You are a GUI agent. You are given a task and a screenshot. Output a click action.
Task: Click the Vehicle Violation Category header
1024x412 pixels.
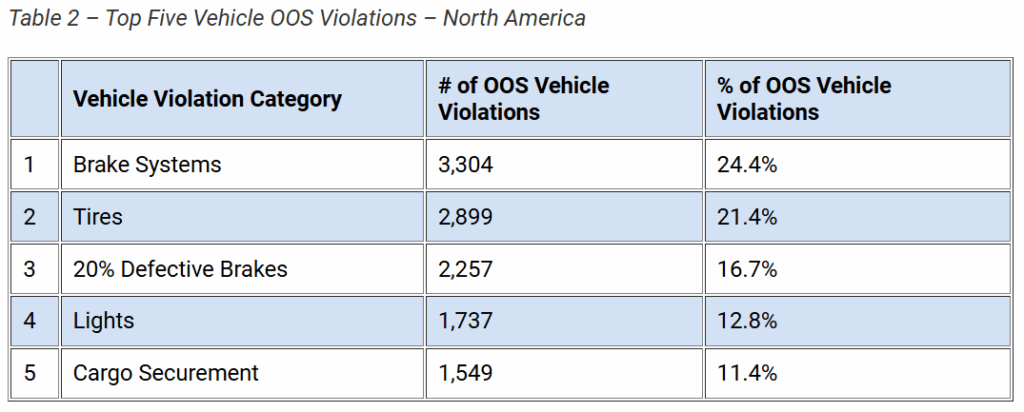[x=207, y=99]
